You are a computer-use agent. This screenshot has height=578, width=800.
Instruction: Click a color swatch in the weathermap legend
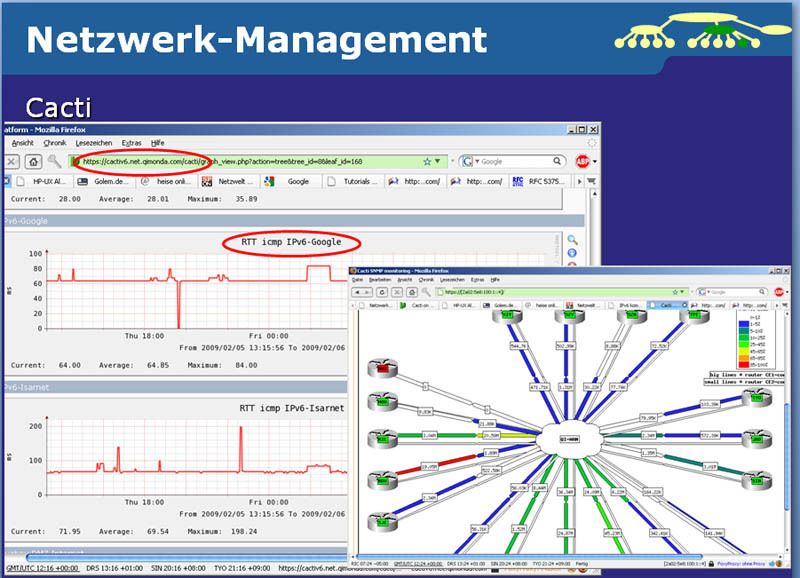(x=744, y=324)
